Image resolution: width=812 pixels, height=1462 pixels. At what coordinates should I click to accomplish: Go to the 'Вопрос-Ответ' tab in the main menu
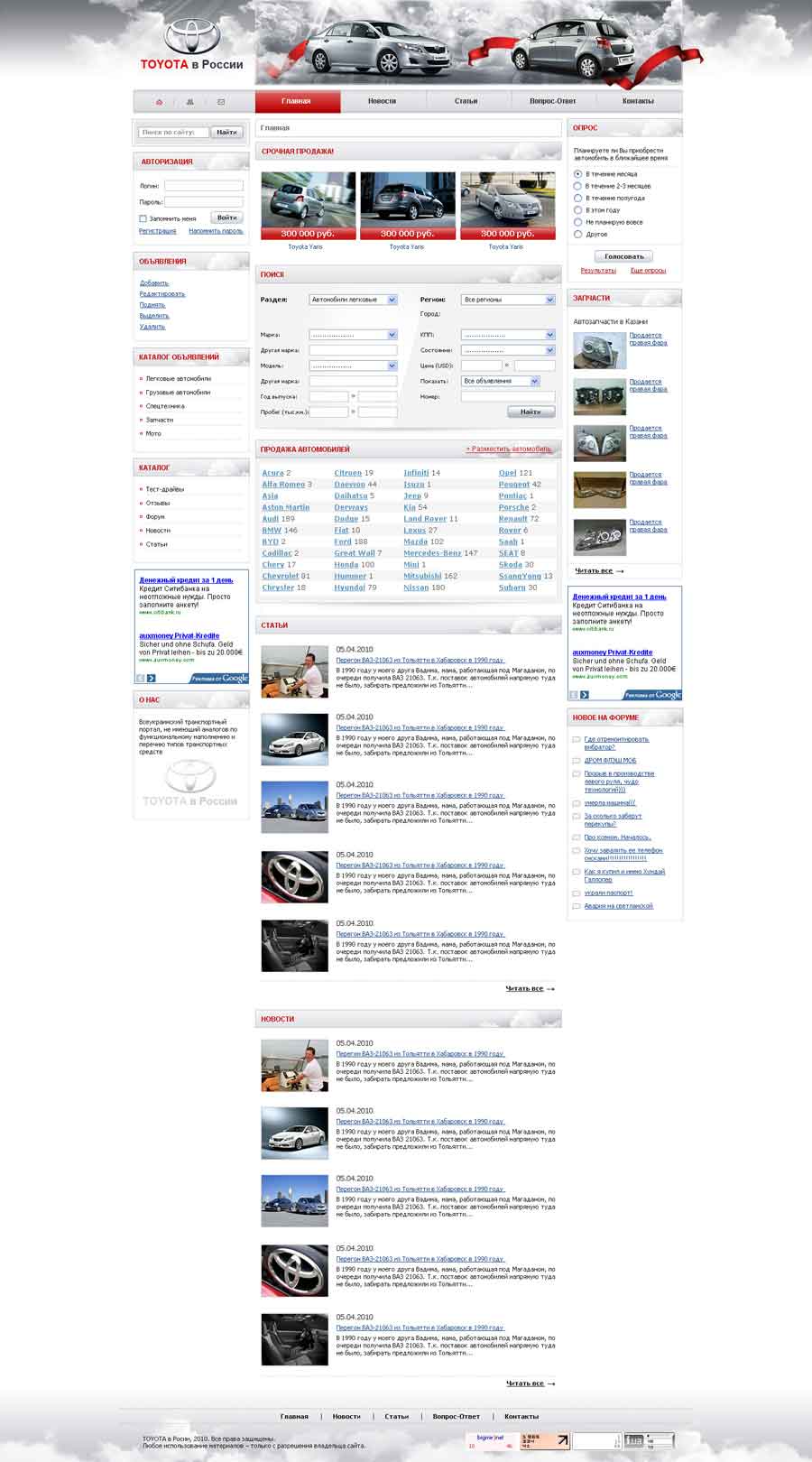pos(552,101)
